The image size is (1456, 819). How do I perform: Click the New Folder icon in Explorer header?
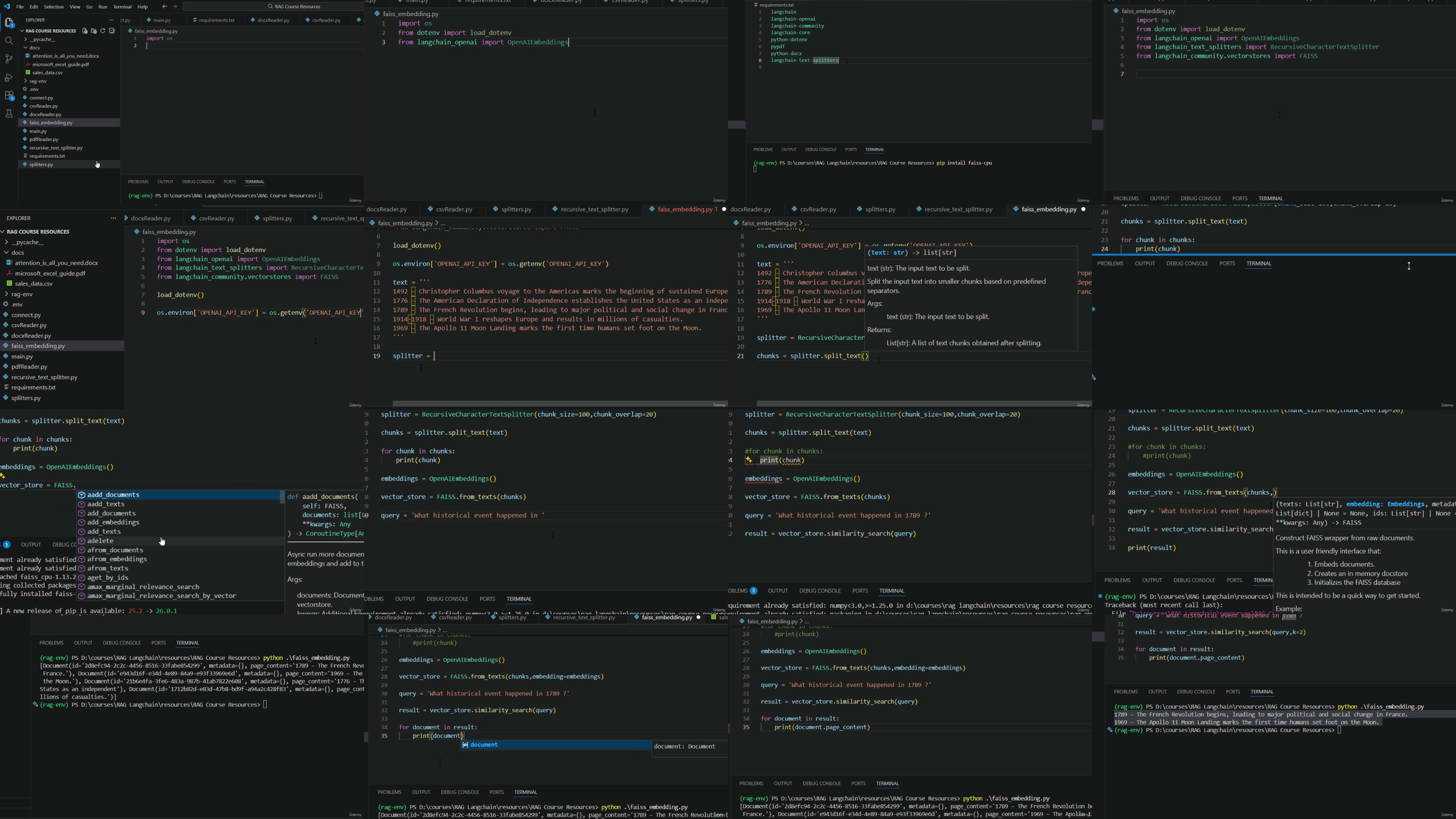point(94,31)
